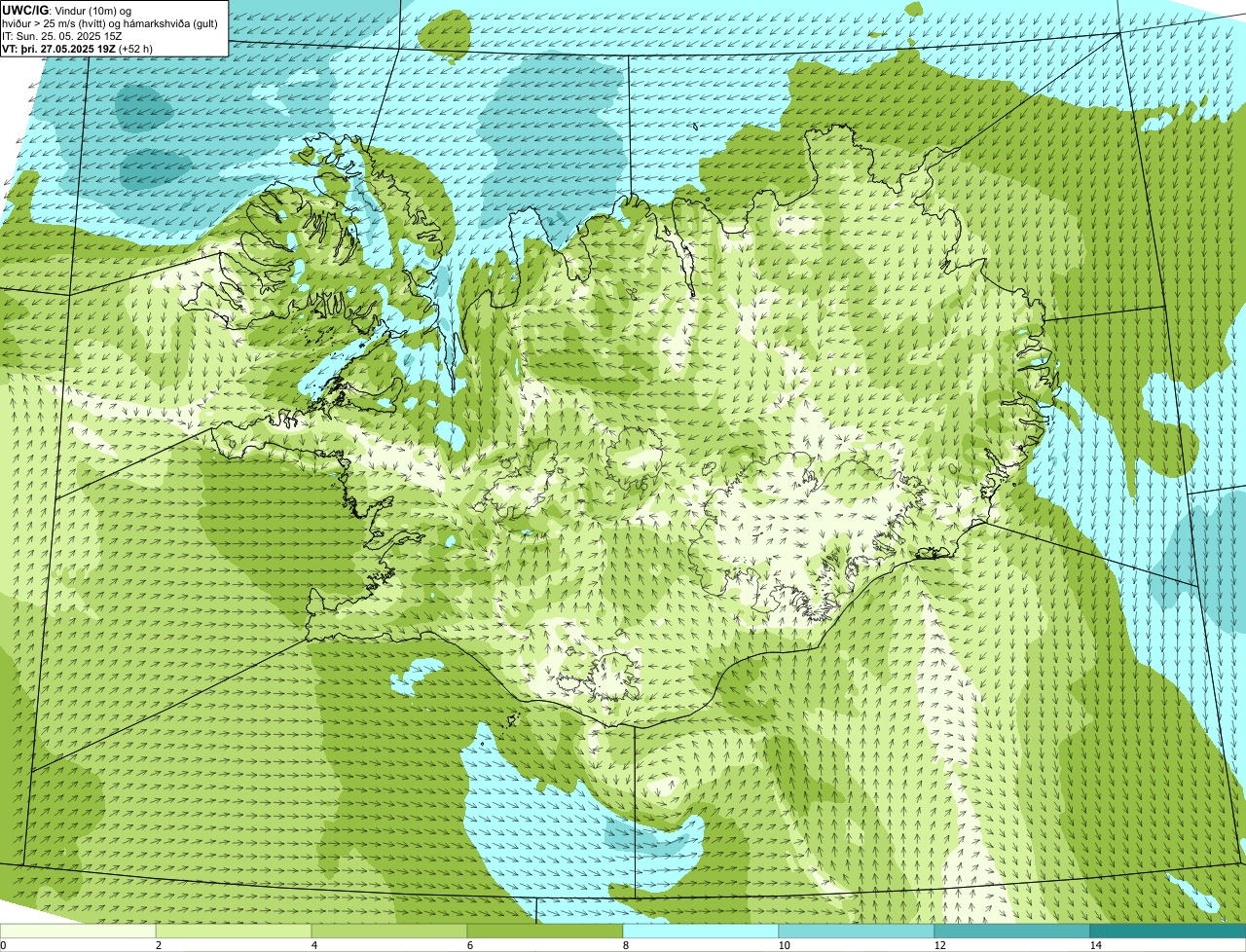Click the teal 12–14 legend swatch
Viewport: 1246px width, 952px height.
click(x=1012, y=932)
